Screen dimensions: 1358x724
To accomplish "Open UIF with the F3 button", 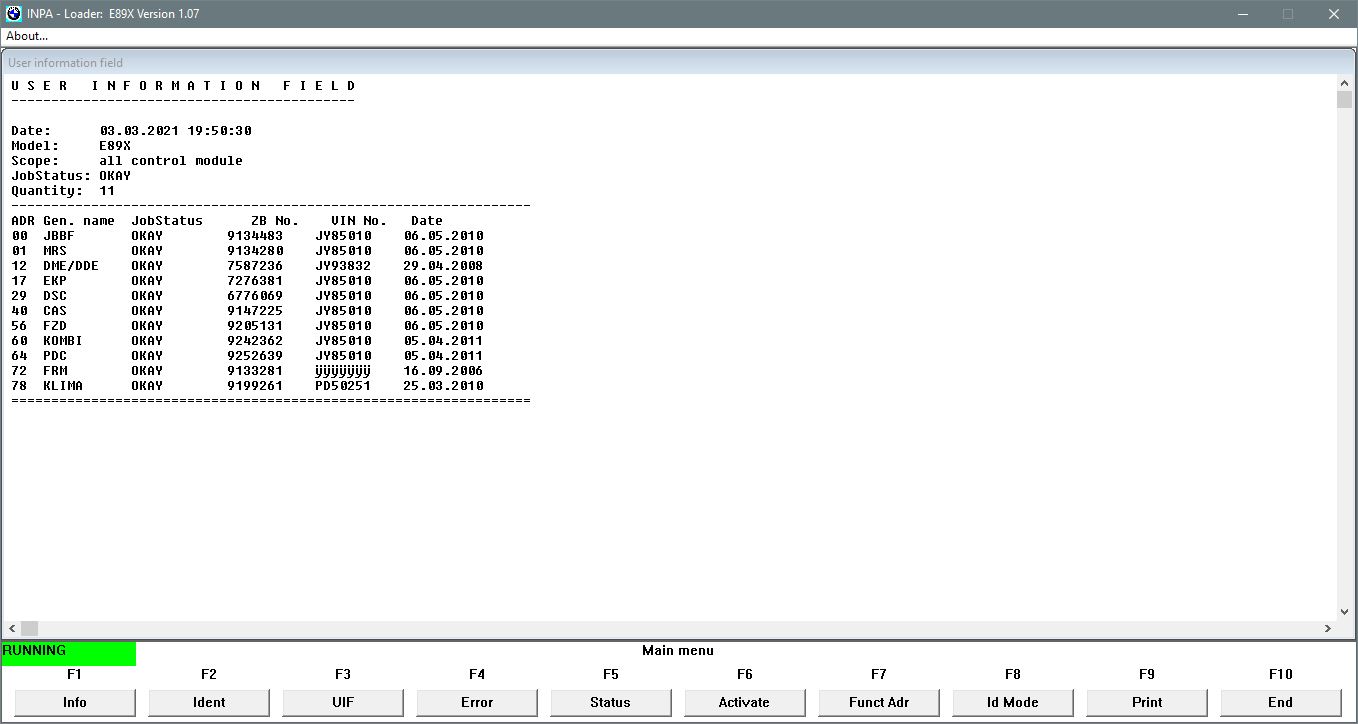I will (343, 702).
